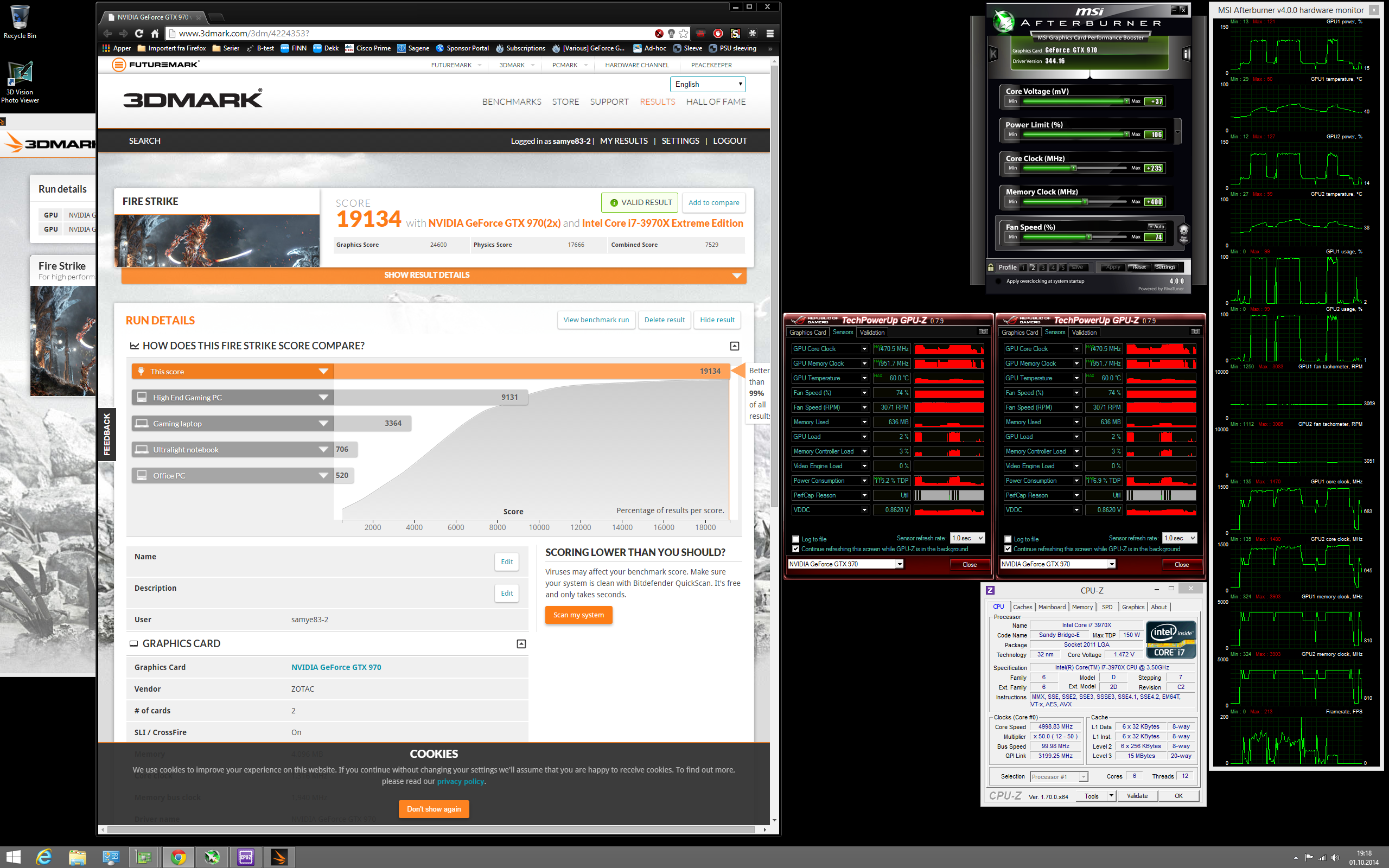Open the HALL OF FAME page
Viewport: 1389px width, 868px height.
click(x=716, y=101)
